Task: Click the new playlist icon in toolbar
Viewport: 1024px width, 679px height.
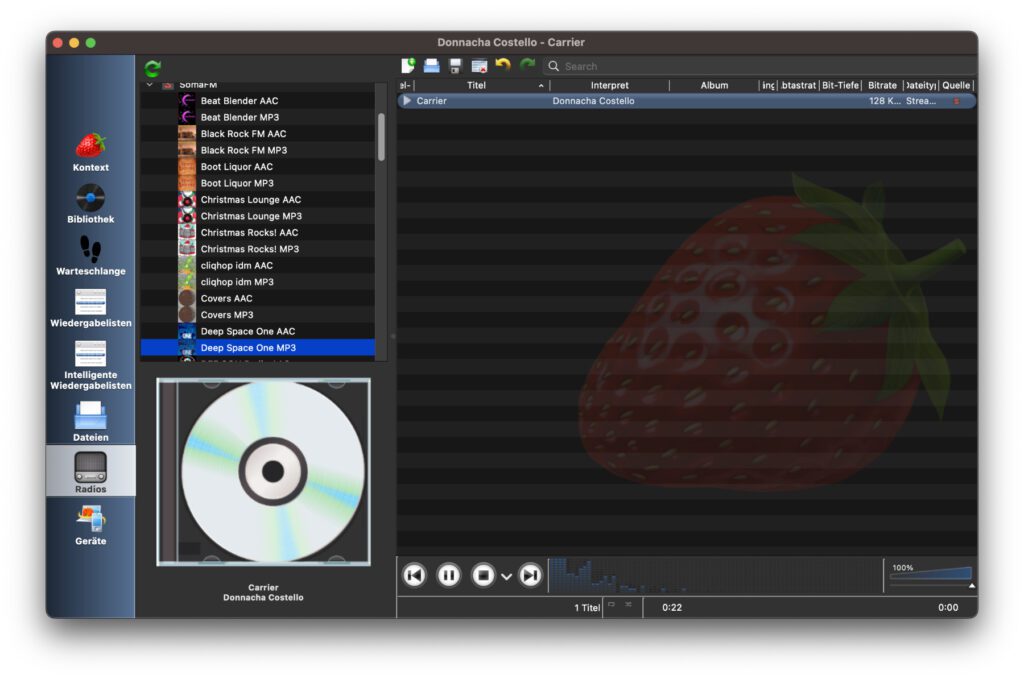Action: pyautogui.click(x=408, y=66)
